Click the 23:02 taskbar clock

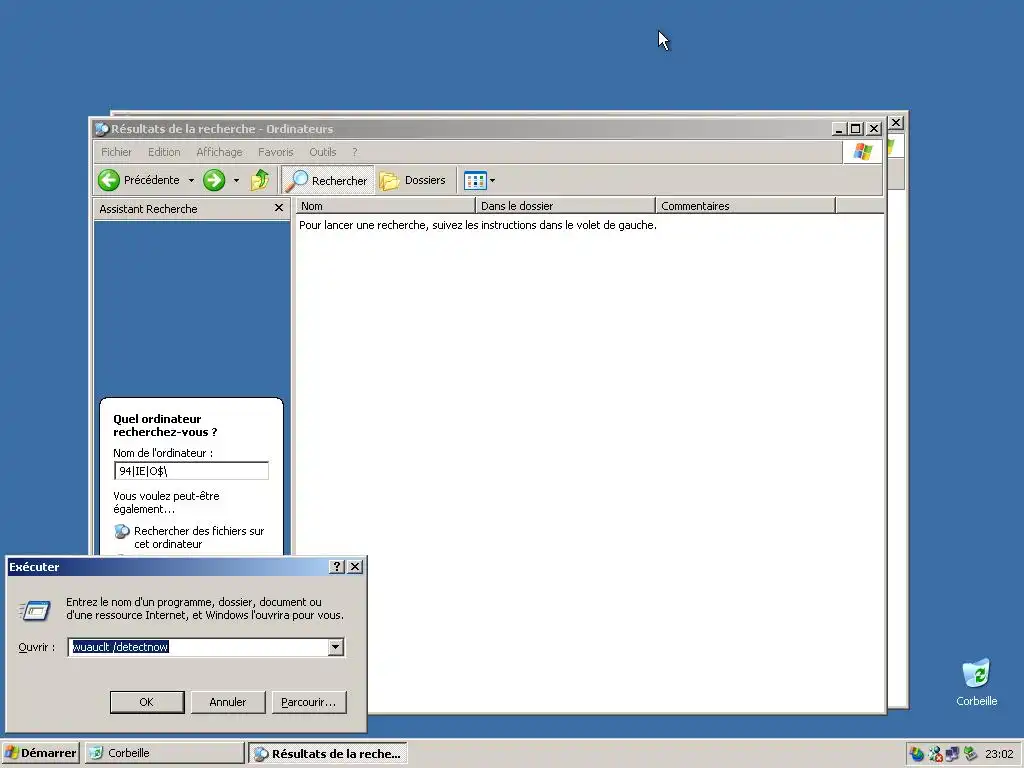click(999, 754)
